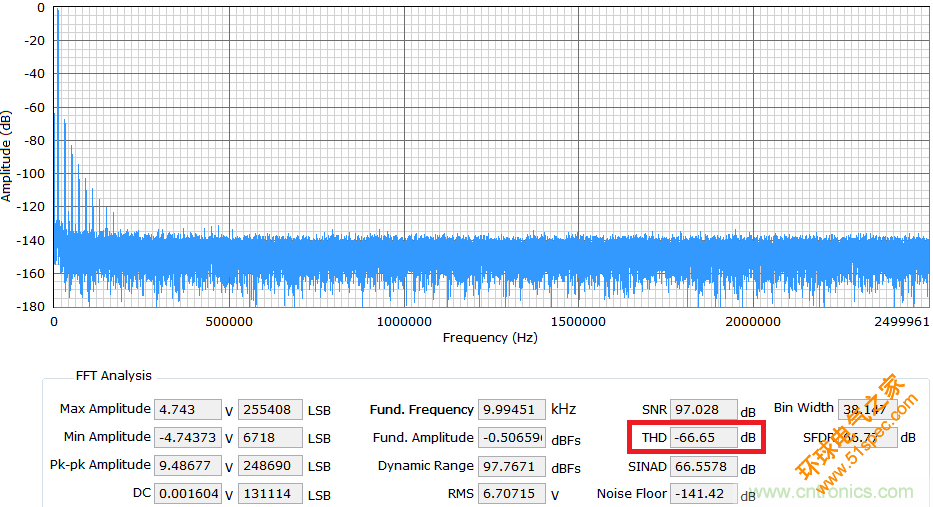The image size is (933, 507).
Task: Click the Amplitude (dB) axis title
Action: 7,156
